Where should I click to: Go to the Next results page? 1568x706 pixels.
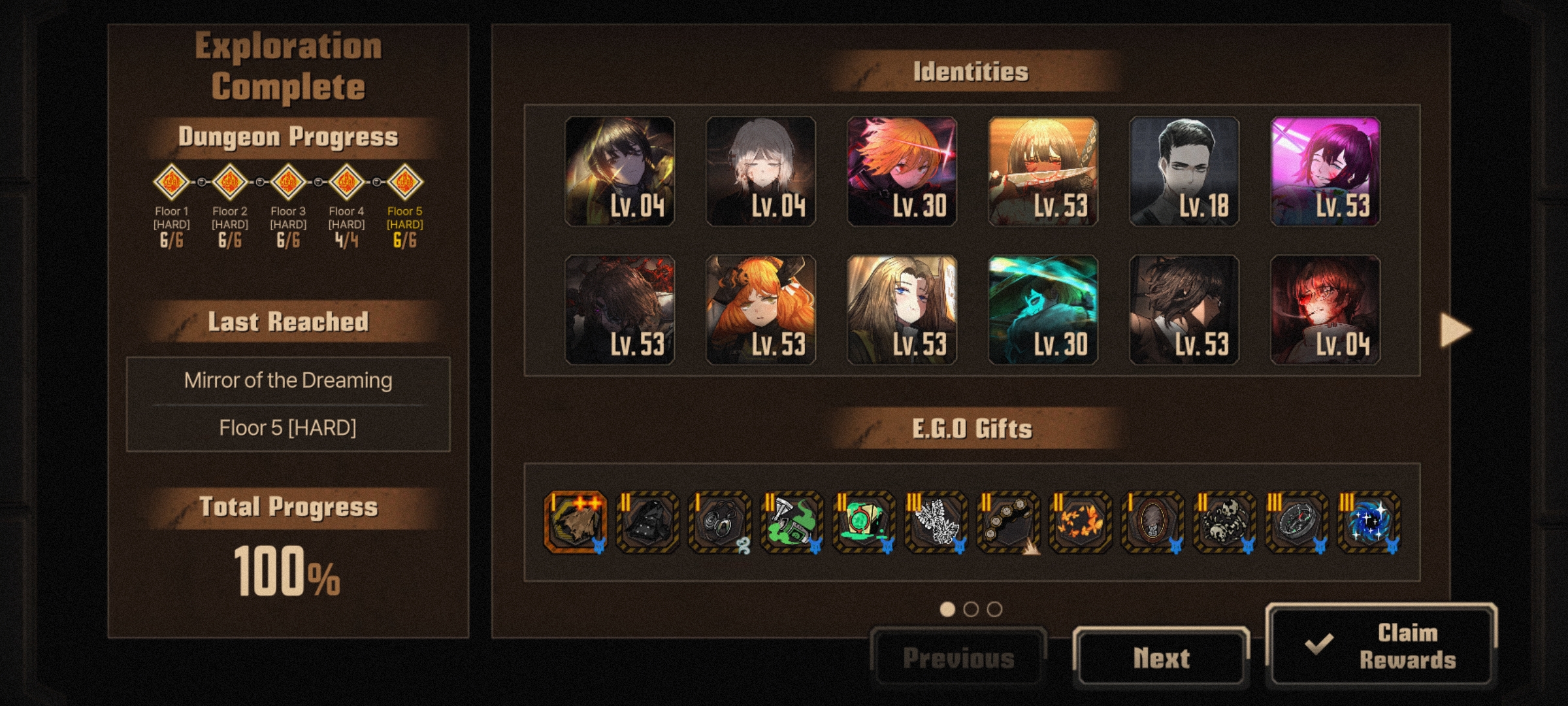click(1162, 658)
